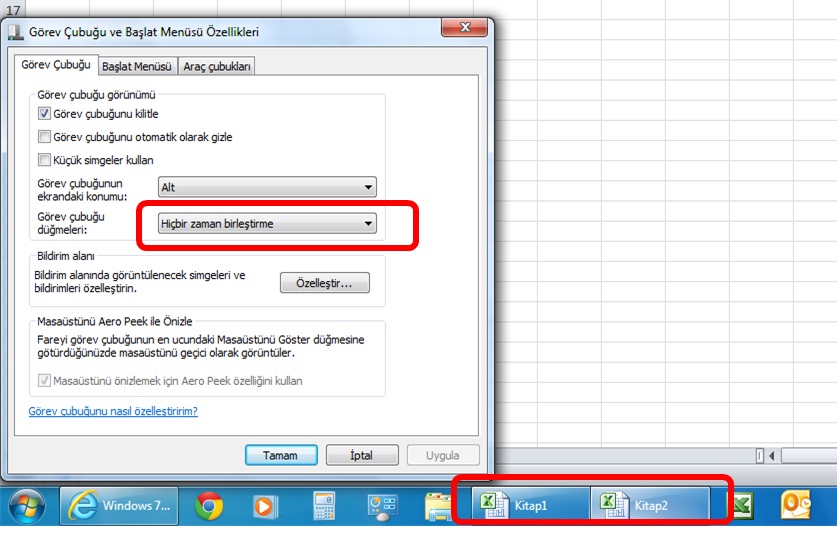Open the "Hiçbir zaman birleştirme" dropdown
The image size is (837, 543).
tap(267, 224)
